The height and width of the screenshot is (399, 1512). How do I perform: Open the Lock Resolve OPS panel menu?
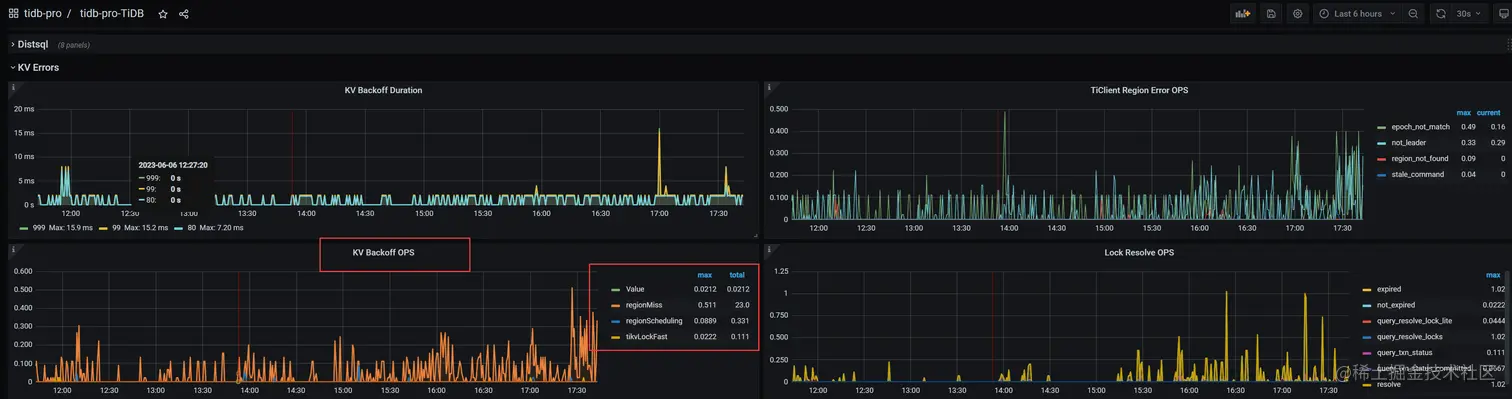1139,253
